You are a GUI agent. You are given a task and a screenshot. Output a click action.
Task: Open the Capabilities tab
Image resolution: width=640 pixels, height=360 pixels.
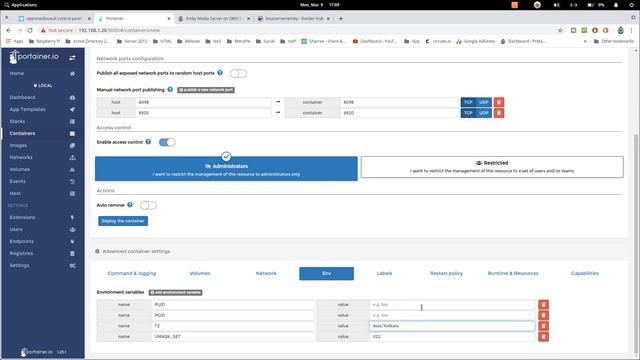585,273
